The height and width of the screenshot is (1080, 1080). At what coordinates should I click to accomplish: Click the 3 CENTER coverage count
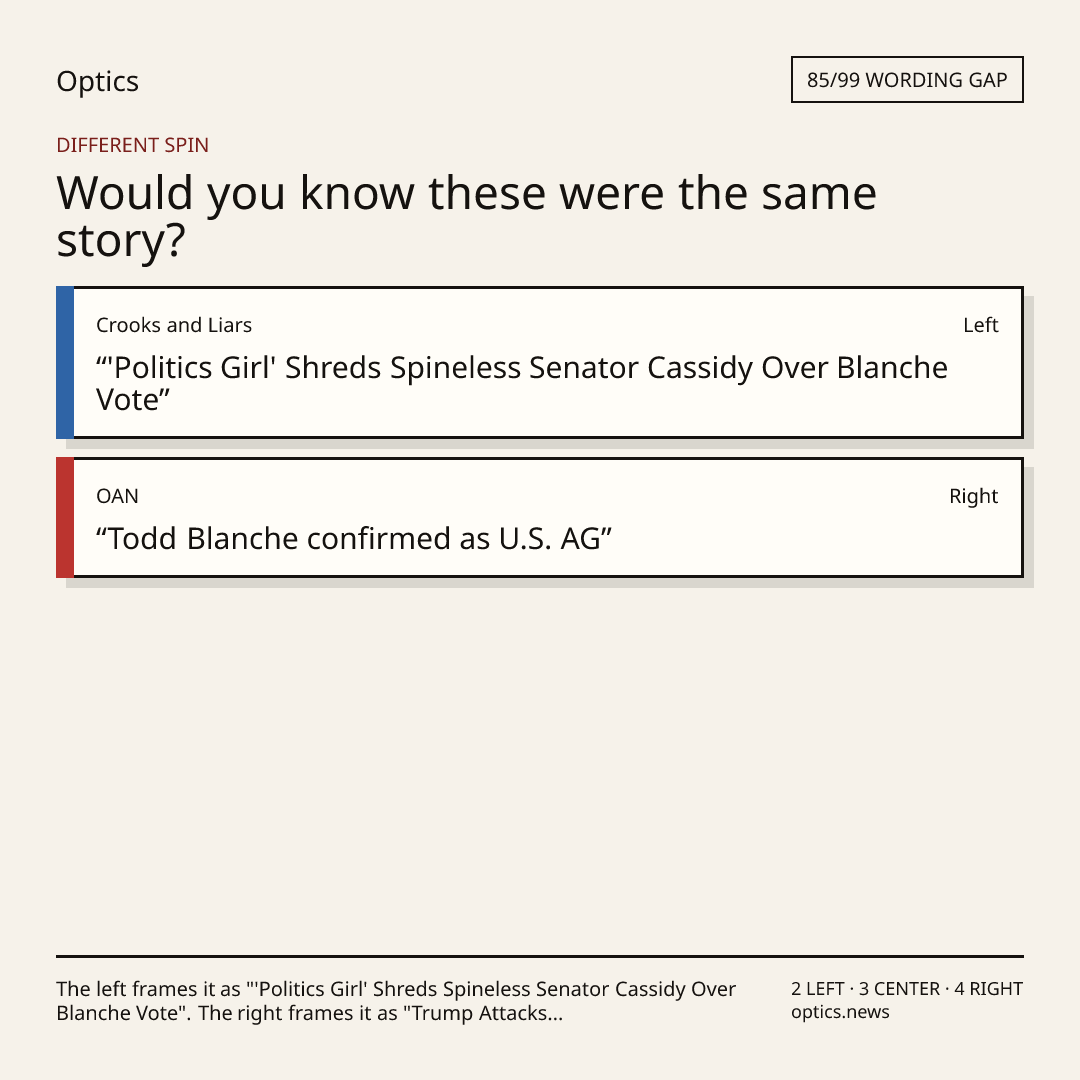click(x=899, y=989)
